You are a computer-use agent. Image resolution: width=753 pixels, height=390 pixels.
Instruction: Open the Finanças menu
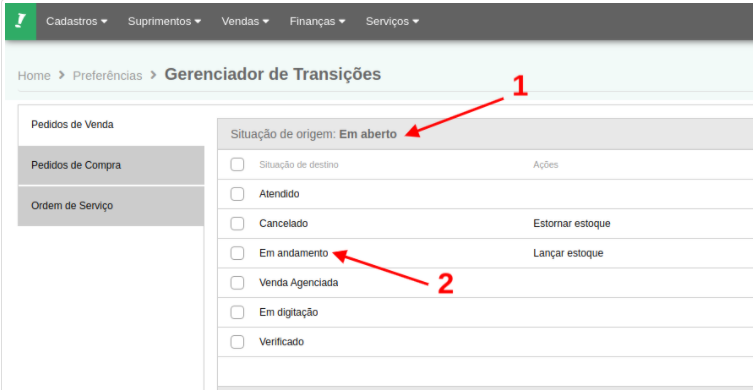pyautogui.click(x=317, y=21)
